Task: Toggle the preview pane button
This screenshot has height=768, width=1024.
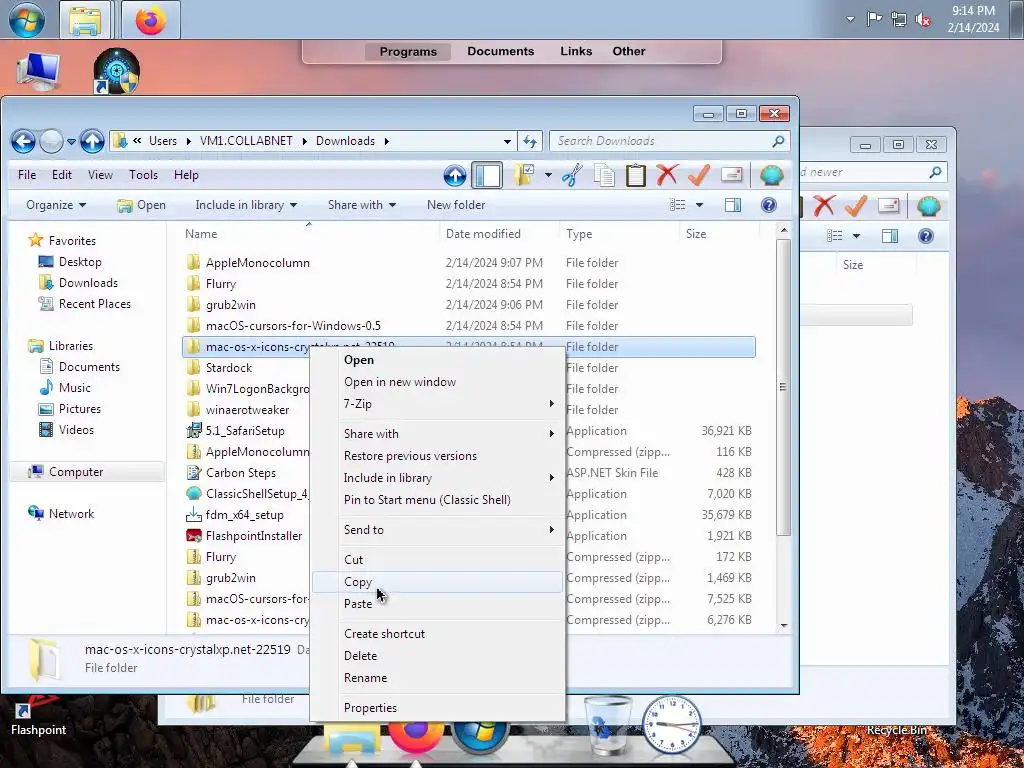Action: click(733, 205)
